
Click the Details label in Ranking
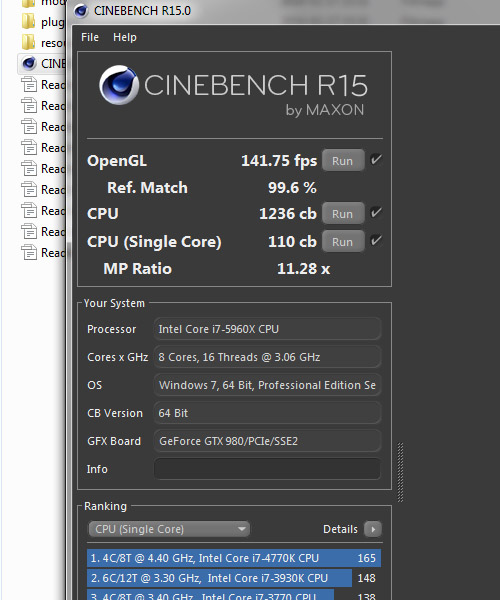click(340, 529)
